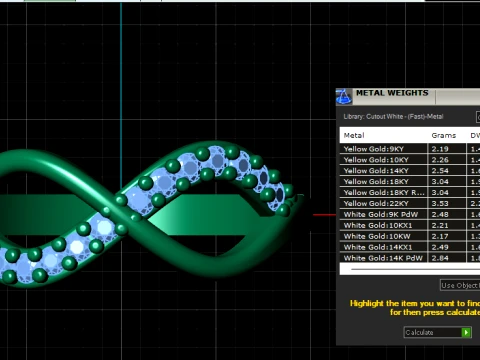This screenshot has width=480, height=360.
Task: Select the White Gold:10KW row
Action: [410, 236]
